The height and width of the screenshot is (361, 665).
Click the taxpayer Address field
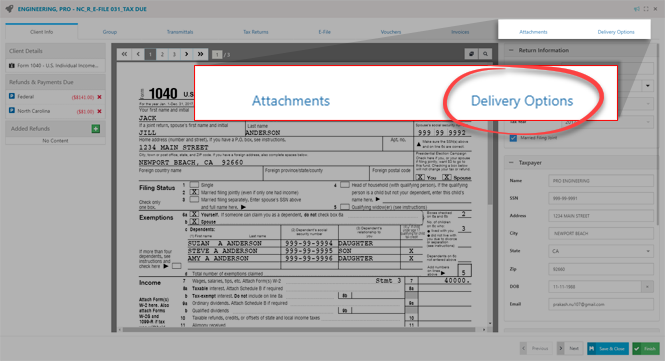coord(601,216)
